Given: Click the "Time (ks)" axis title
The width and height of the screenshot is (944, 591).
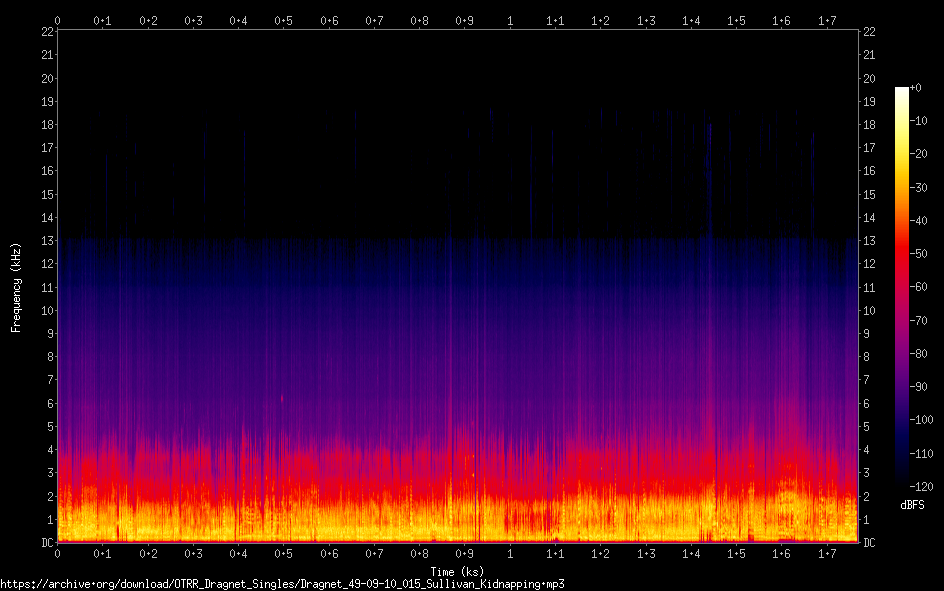Looking at the screenshot, I should (458, 569).
